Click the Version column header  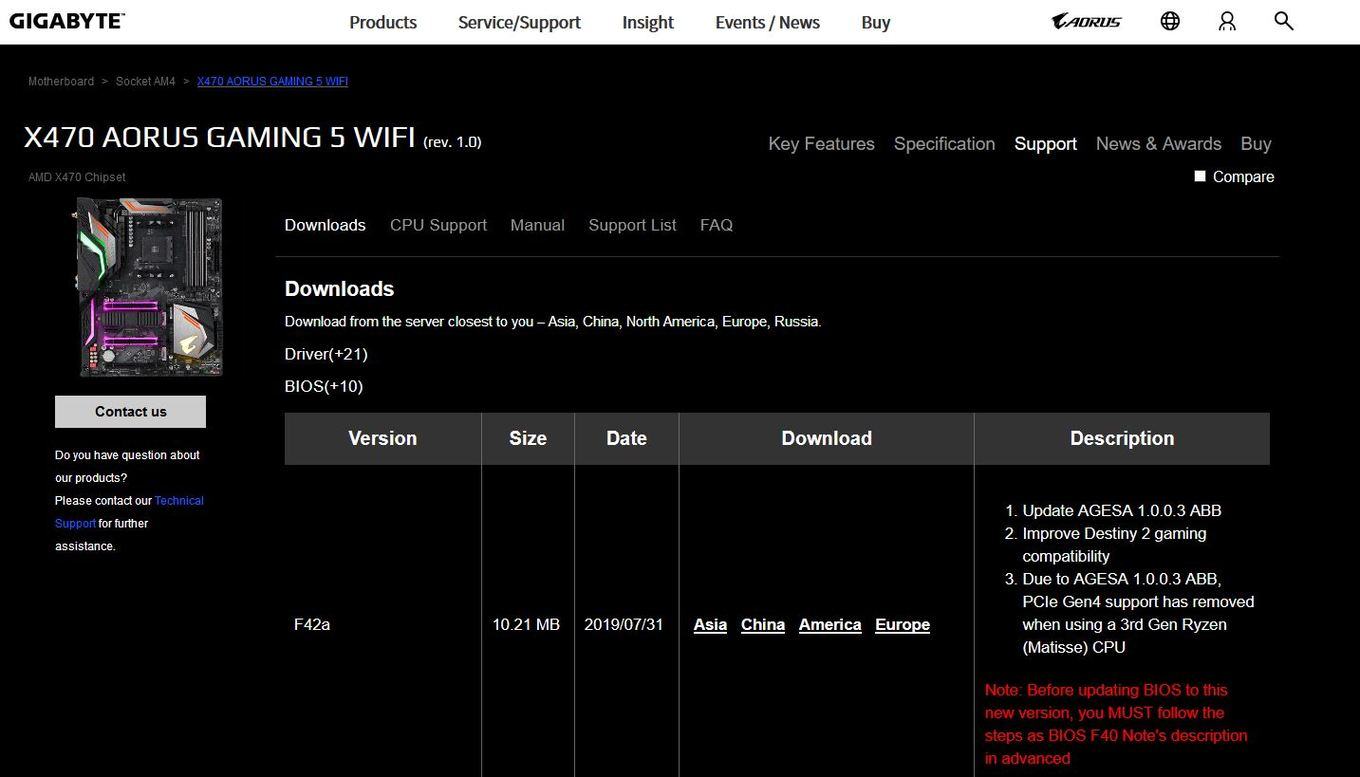coord(383,439)
